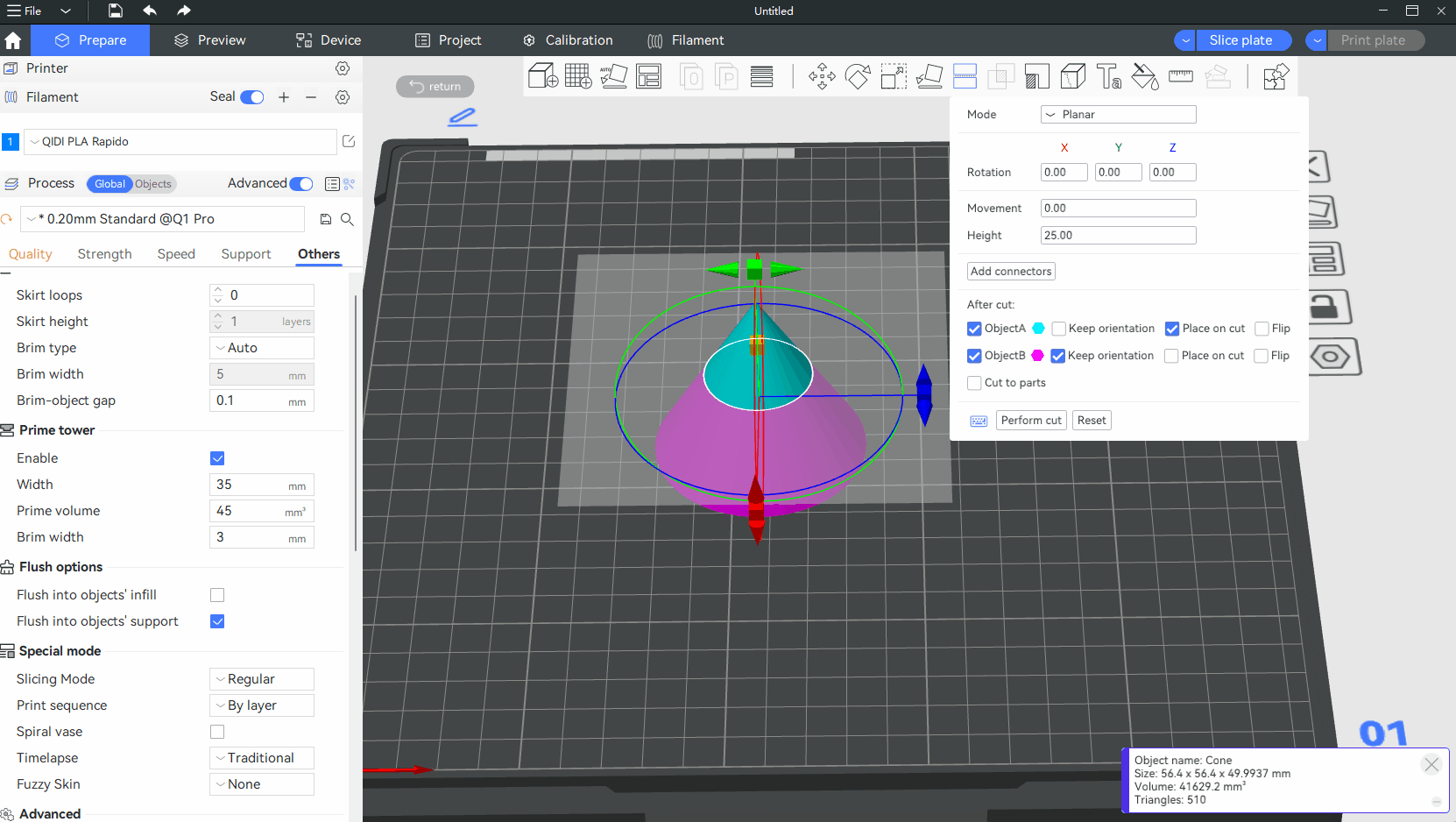1456x822 pixels.
Task: Uncheck the Prime tower Enable checkbox
Action: click(x=217, y=458)
